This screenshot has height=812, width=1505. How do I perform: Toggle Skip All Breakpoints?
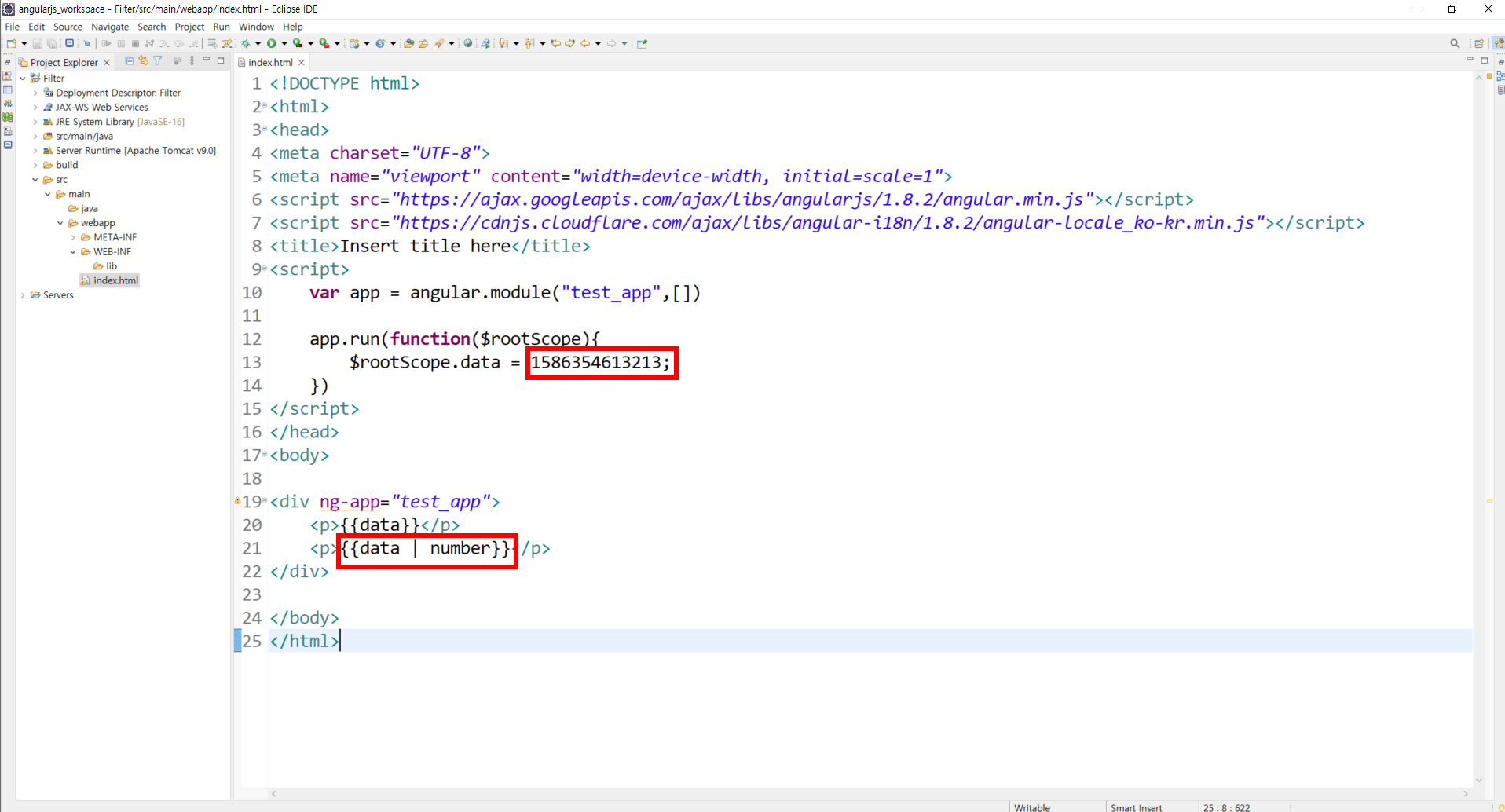click(87, 43)
